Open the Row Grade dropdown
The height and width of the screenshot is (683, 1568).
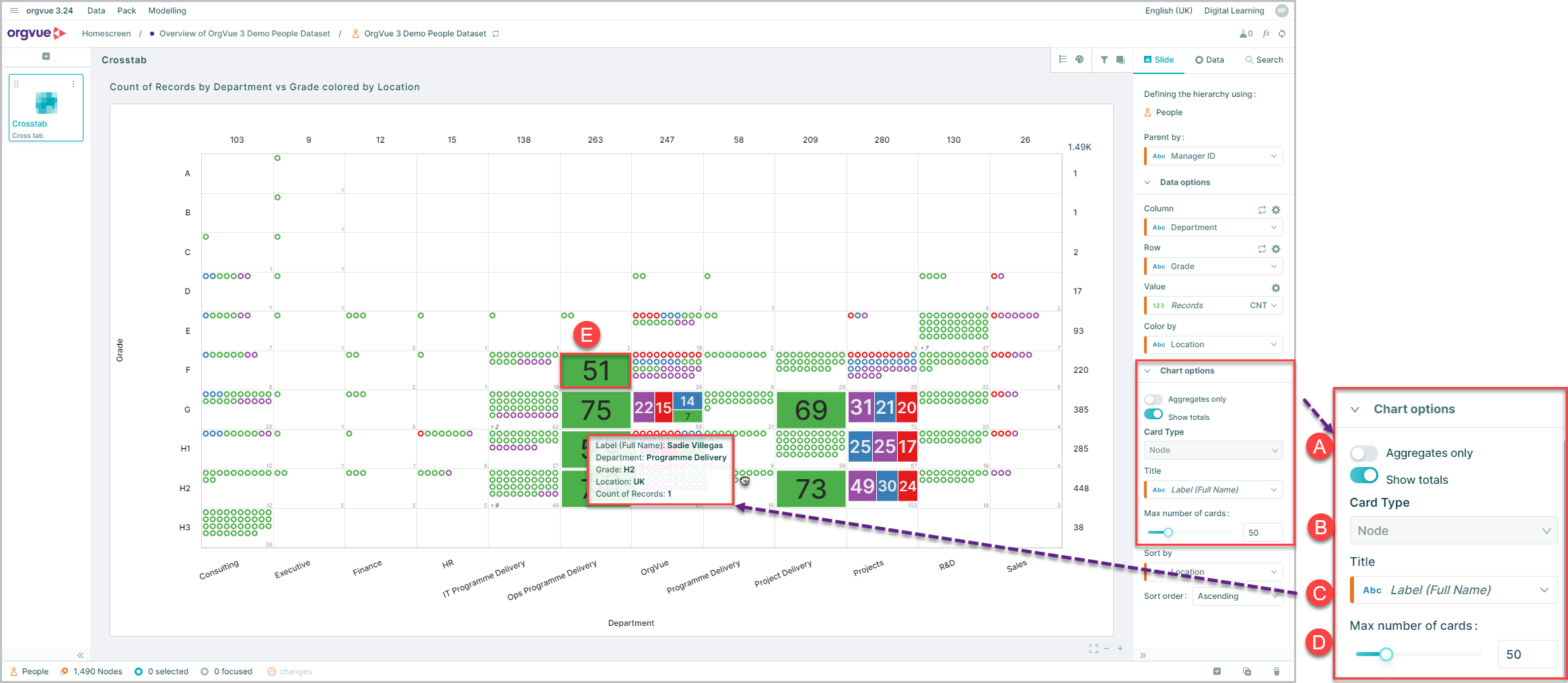point(1213,266)
